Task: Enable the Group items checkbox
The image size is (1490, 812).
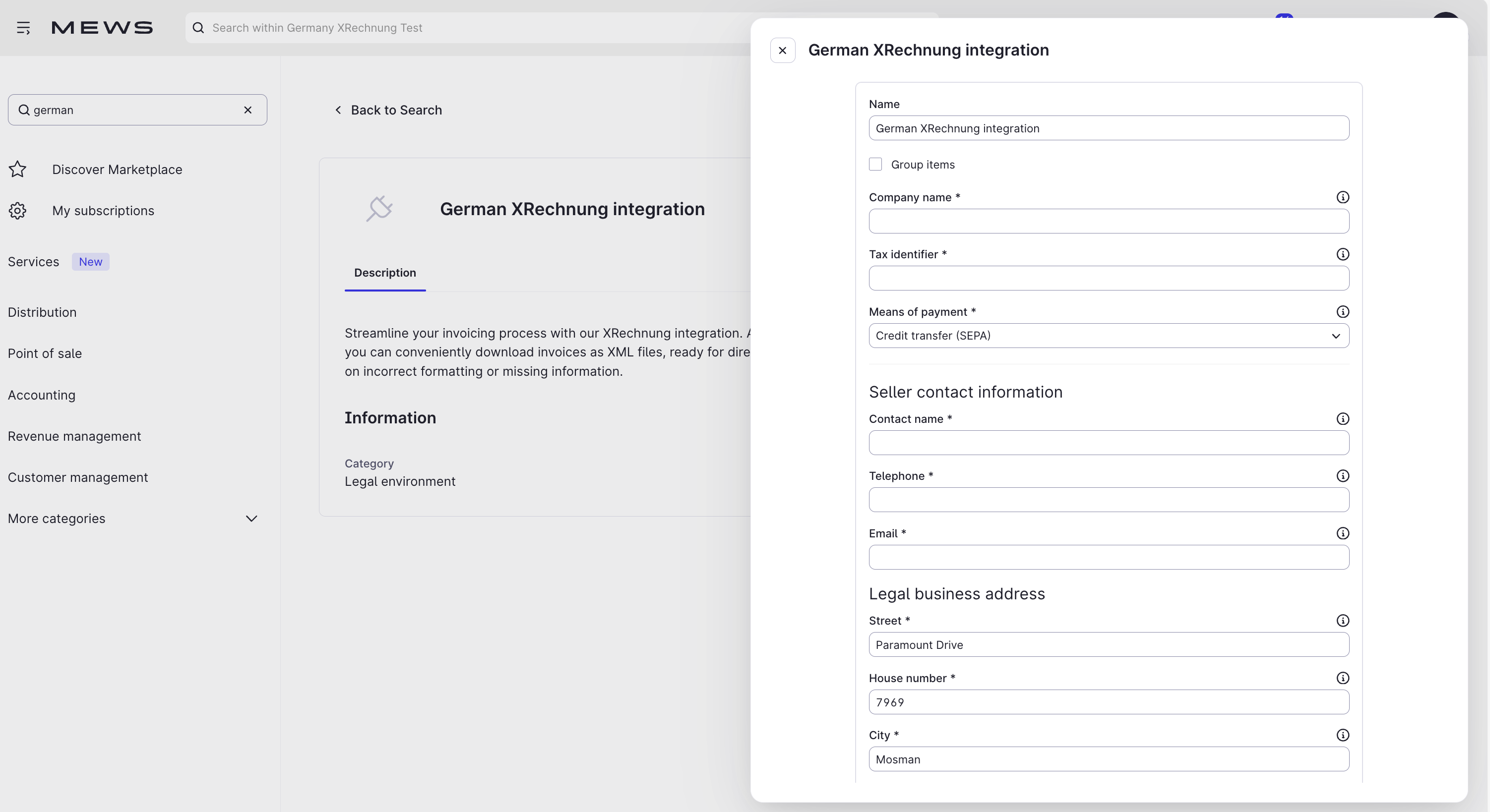Action: click(875, 165)
